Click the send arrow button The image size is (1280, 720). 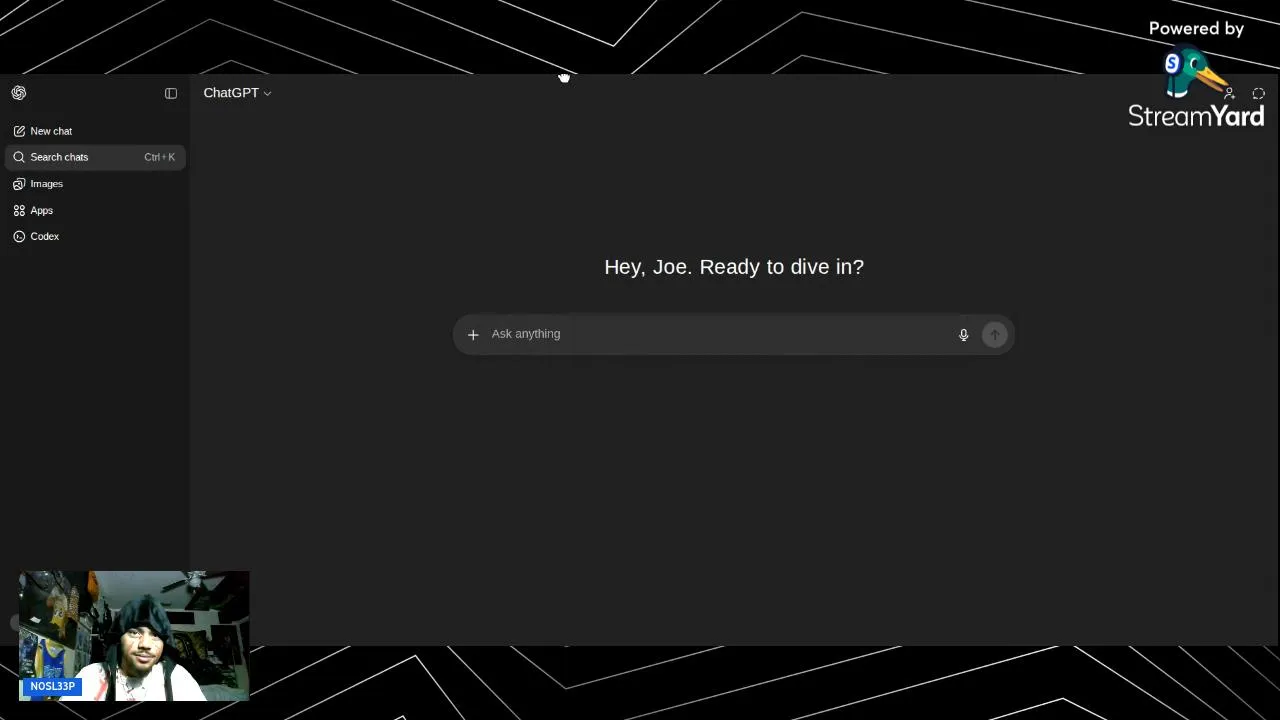coord(994,335)
